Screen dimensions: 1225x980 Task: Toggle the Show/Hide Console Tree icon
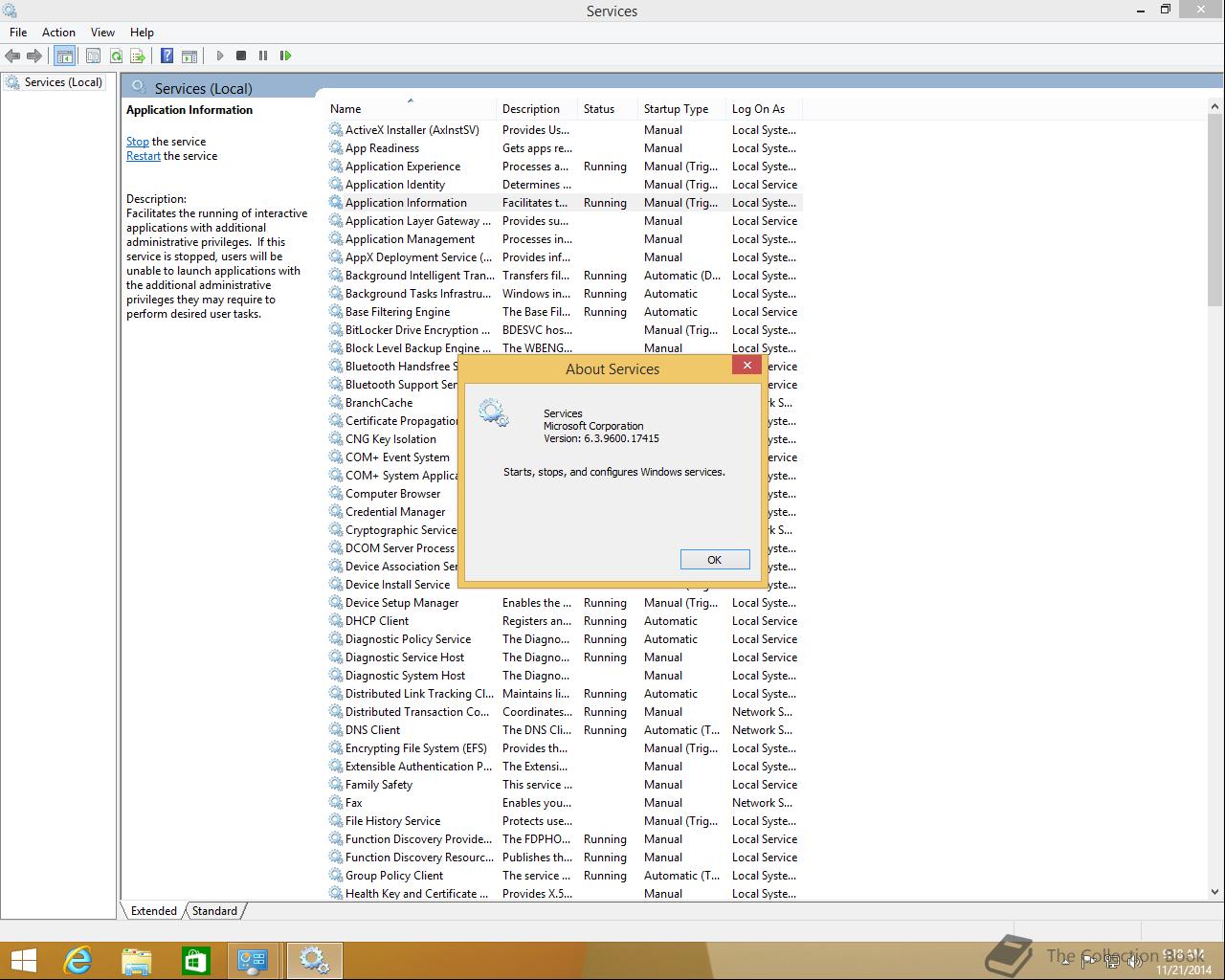pyautogui.click(x=64, y=56)
